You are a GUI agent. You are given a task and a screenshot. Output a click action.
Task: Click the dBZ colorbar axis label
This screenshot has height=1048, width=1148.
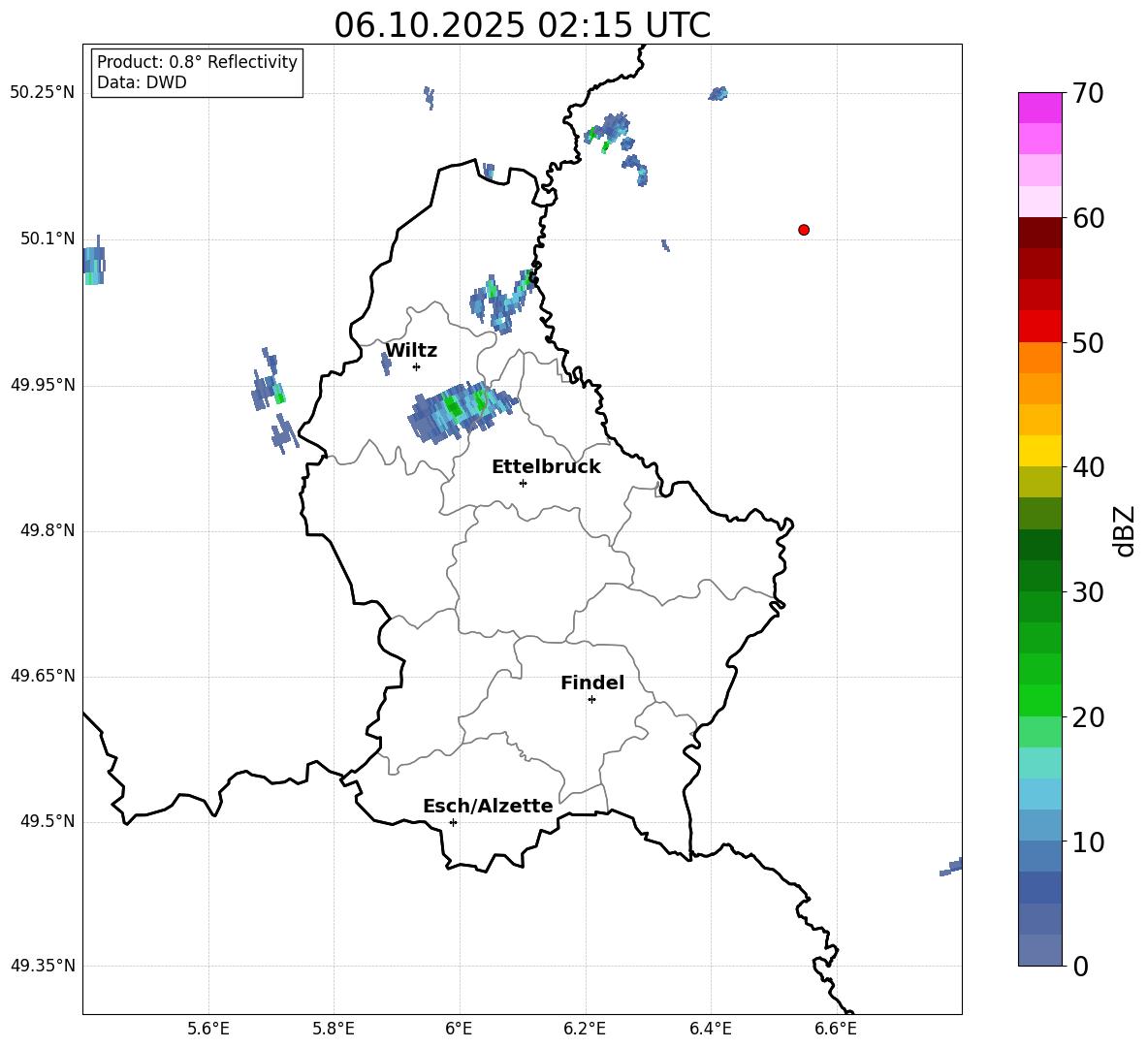1126,530
